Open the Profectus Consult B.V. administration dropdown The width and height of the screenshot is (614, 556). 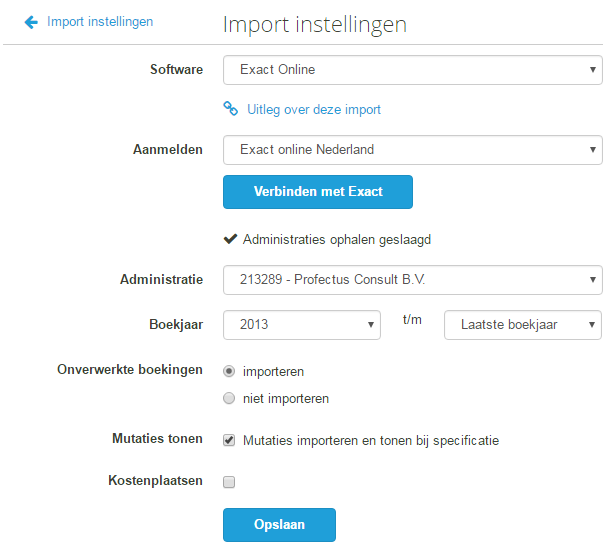pyautogui.click(x=413, y=280)
